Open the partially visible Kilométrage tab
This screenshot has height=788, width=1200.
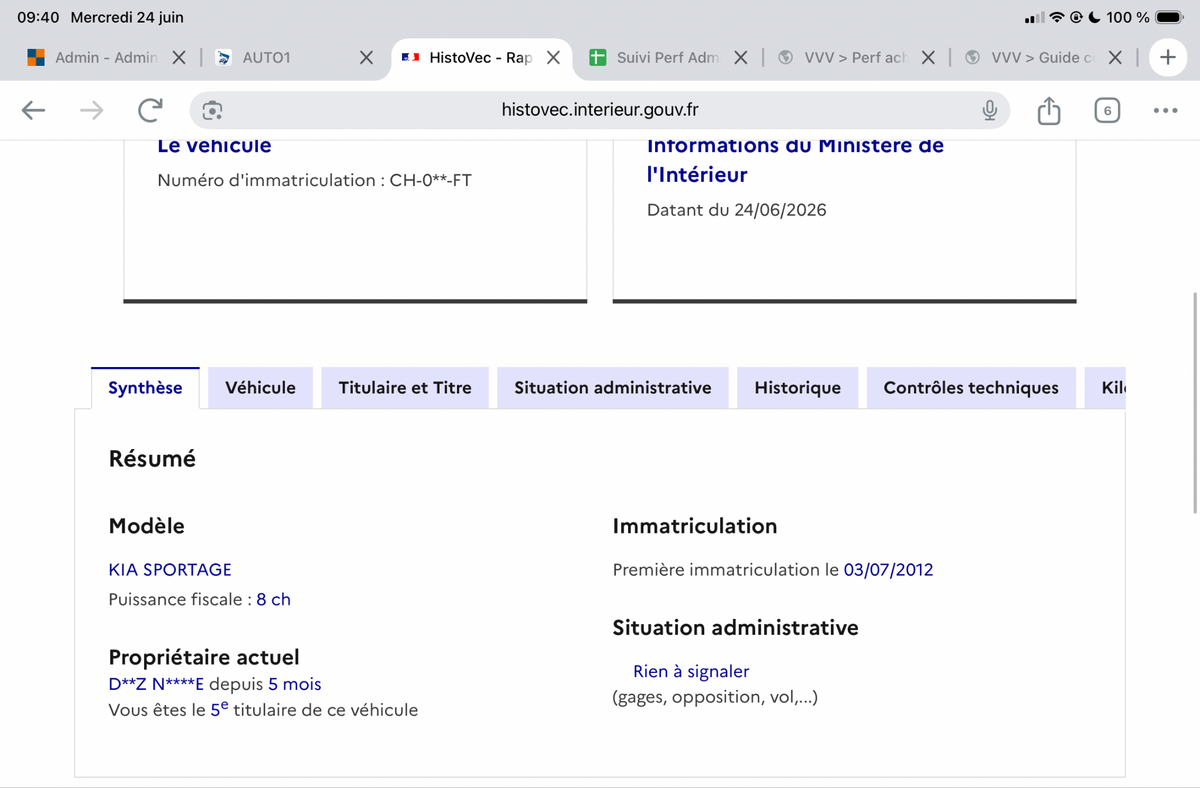1106,388
